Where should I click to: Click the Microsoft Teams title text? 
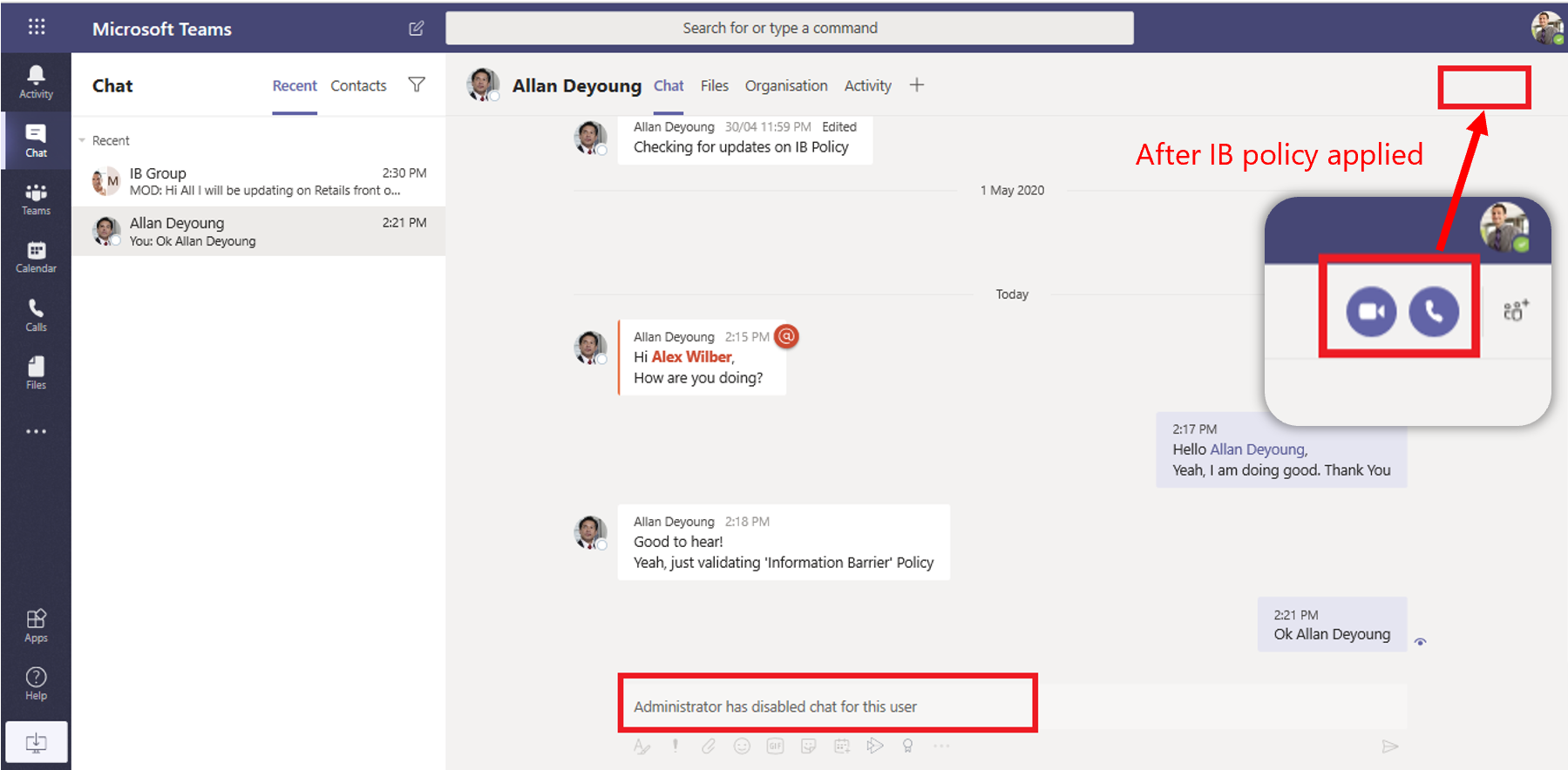coord(162,29)
